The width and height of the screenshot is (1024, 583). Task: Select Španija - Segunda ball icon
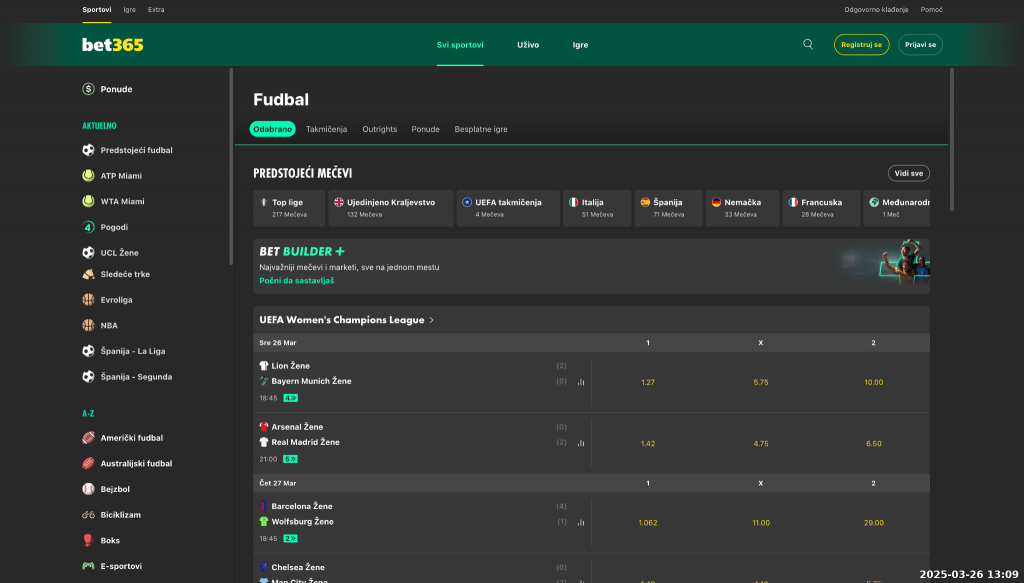[88, 377]
